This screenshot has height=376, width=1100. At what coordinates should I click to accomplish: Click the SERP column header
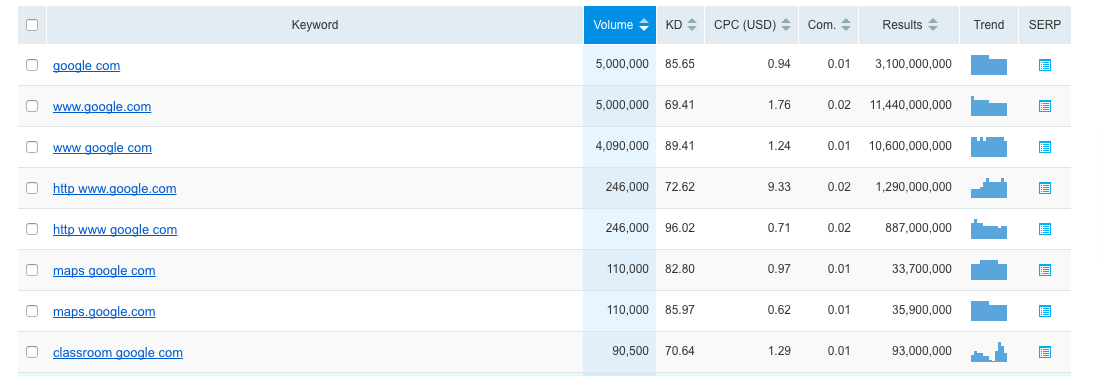tap(1045, 25)
